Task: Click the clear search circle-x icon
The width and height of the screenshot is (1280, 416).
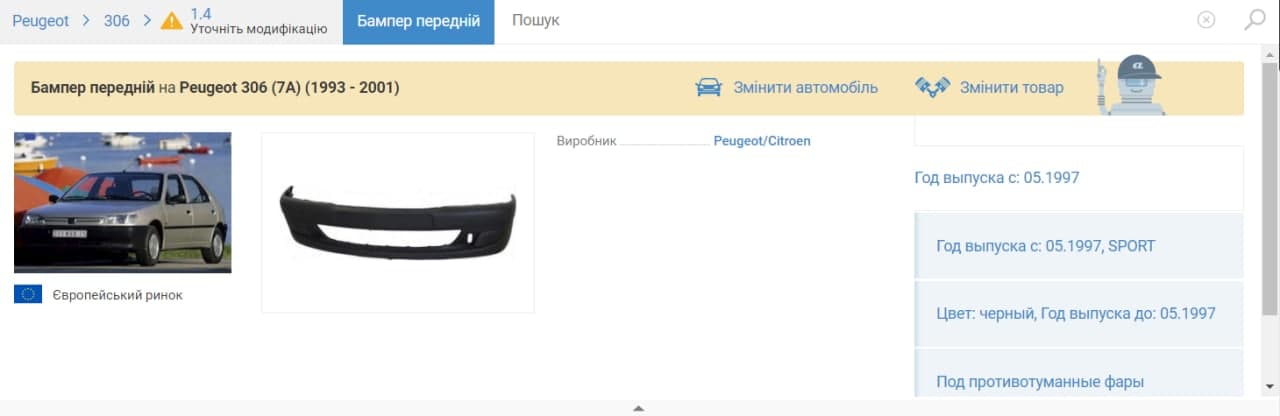Action: pyautogui.click(x=1206, y=19)
